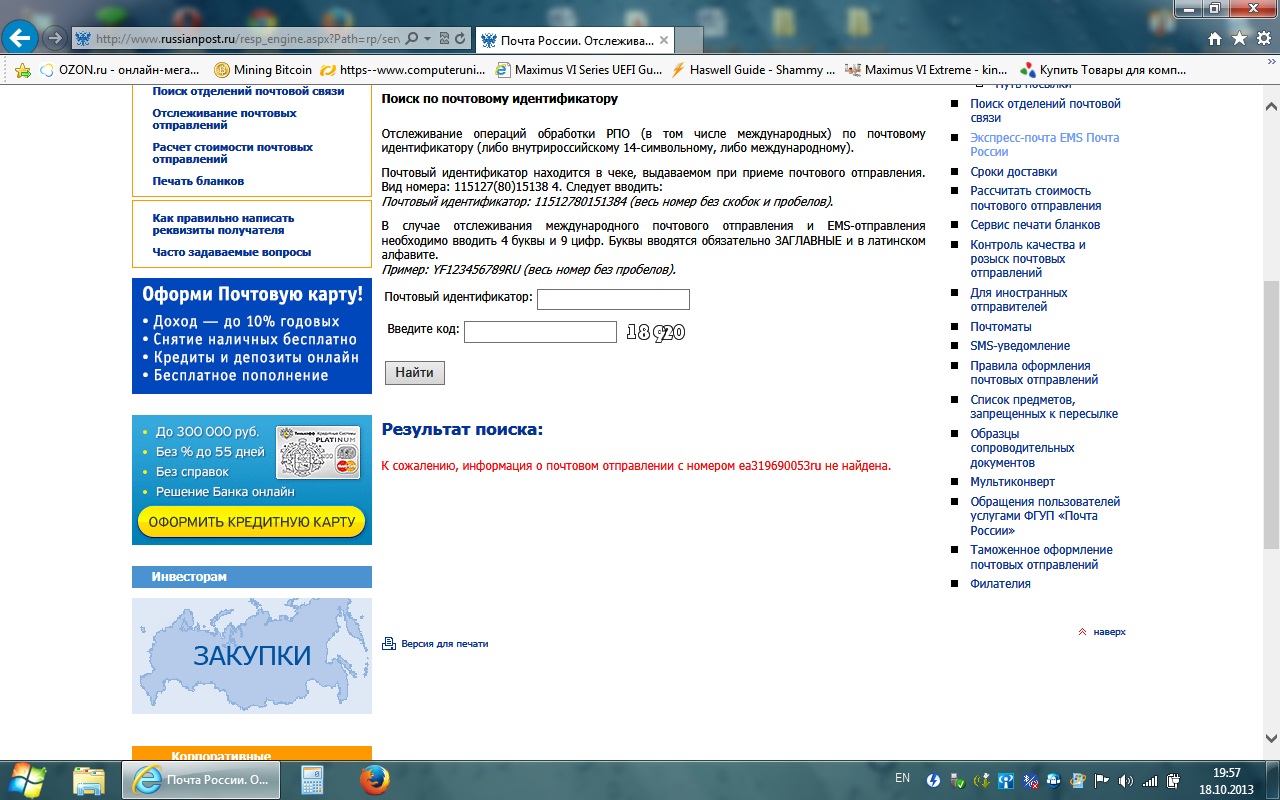Click the ЗАКУПКИ map banner
The height and width of the screenshot is (800, 1280).
(252, 656)
